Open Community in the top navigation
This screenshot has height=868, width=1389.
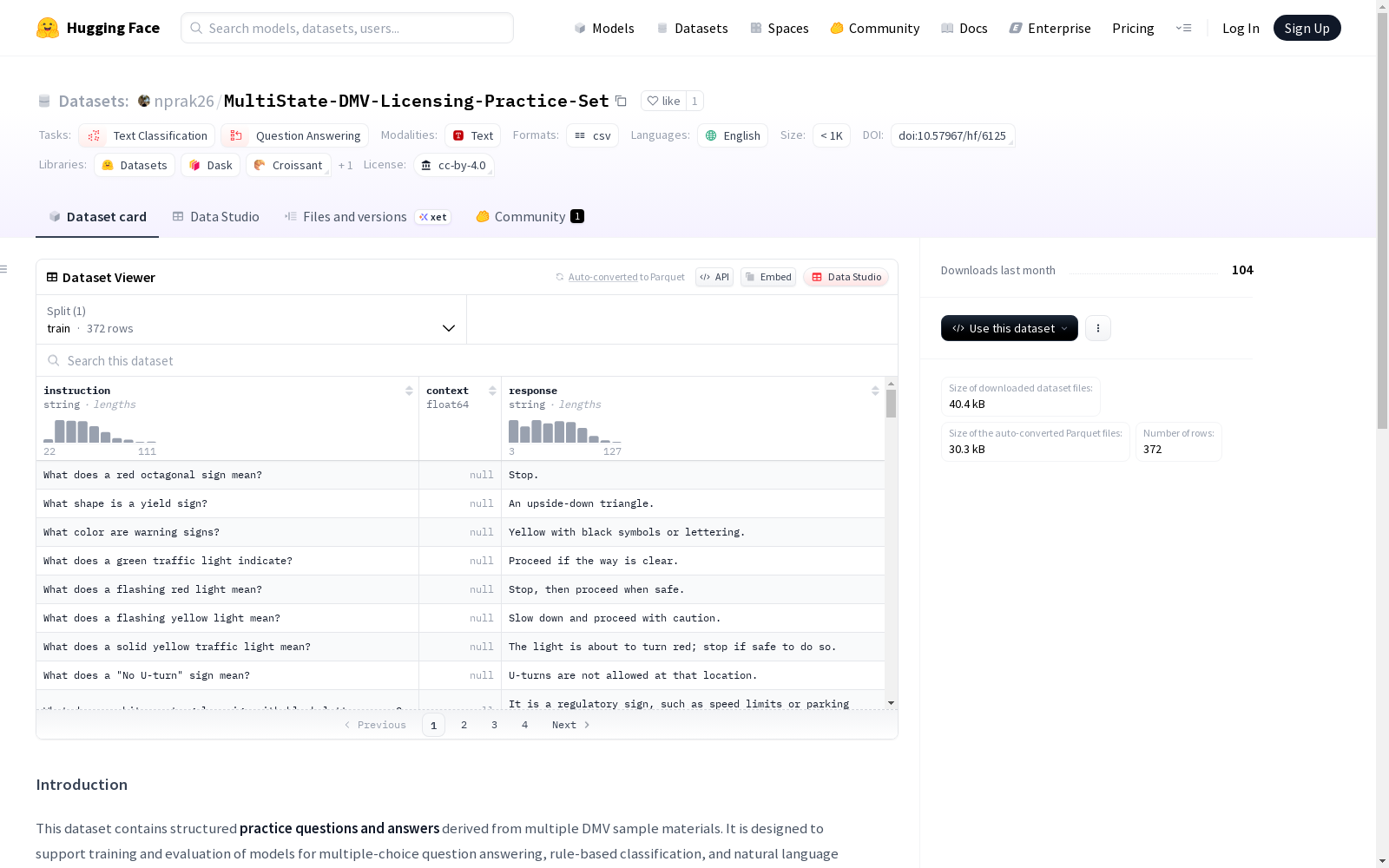click(875, 28)
